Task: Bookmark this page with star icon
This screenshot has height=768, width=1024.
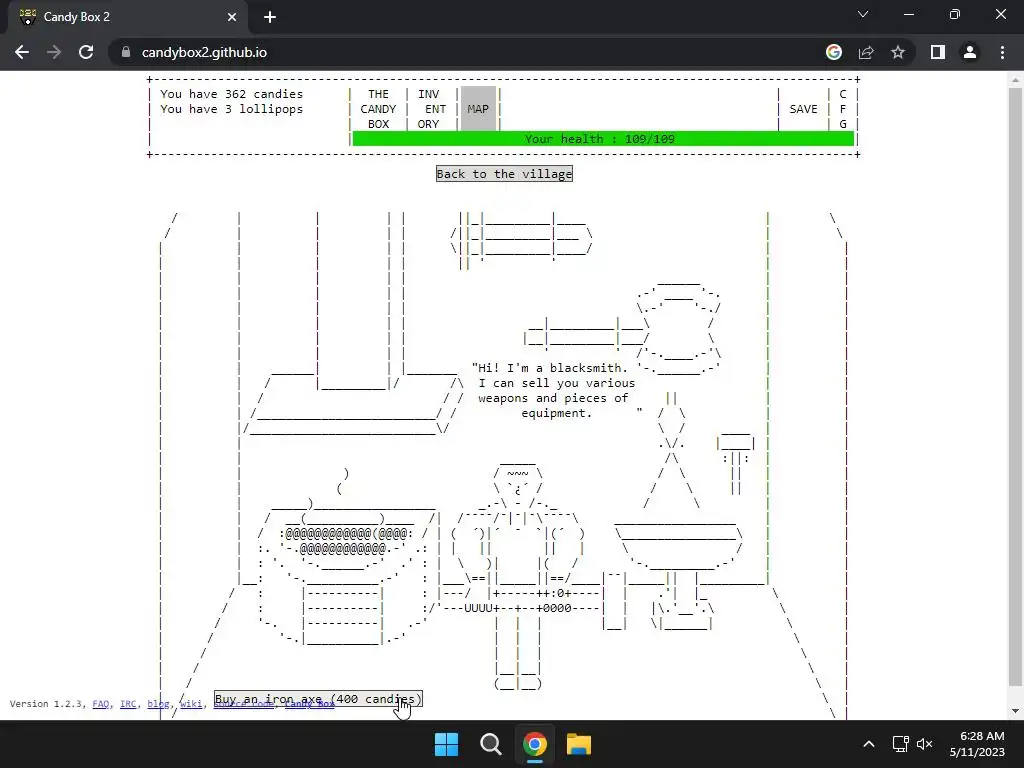Action: (x=898, y=52)
